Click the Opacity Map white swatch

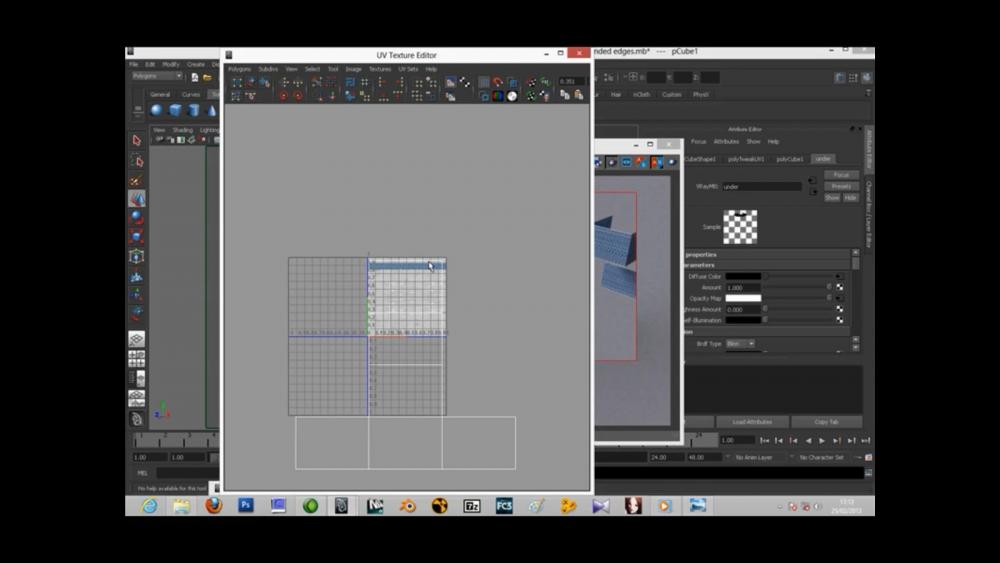click(x=743, y=298)
